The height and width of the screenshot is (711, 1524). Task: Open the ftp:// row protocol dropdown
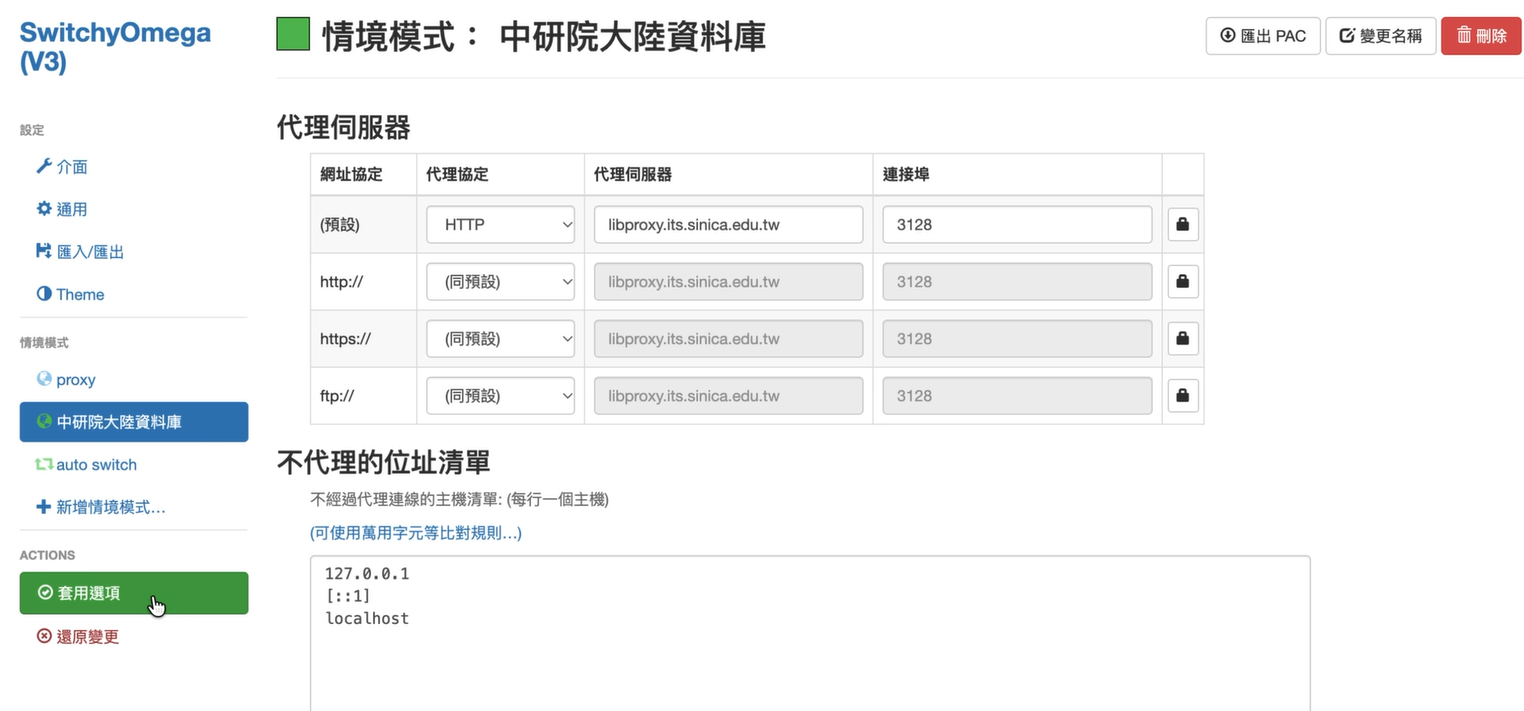(x=500, y=396)
